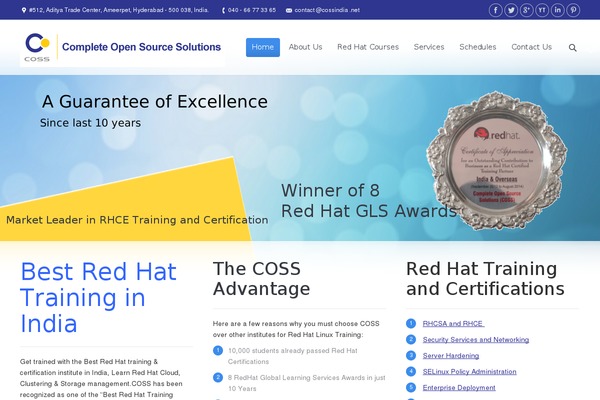Screen dimensions: 600x400
Task: Click 'The COSS Advantage' heading
Action: tap(261, 279)
